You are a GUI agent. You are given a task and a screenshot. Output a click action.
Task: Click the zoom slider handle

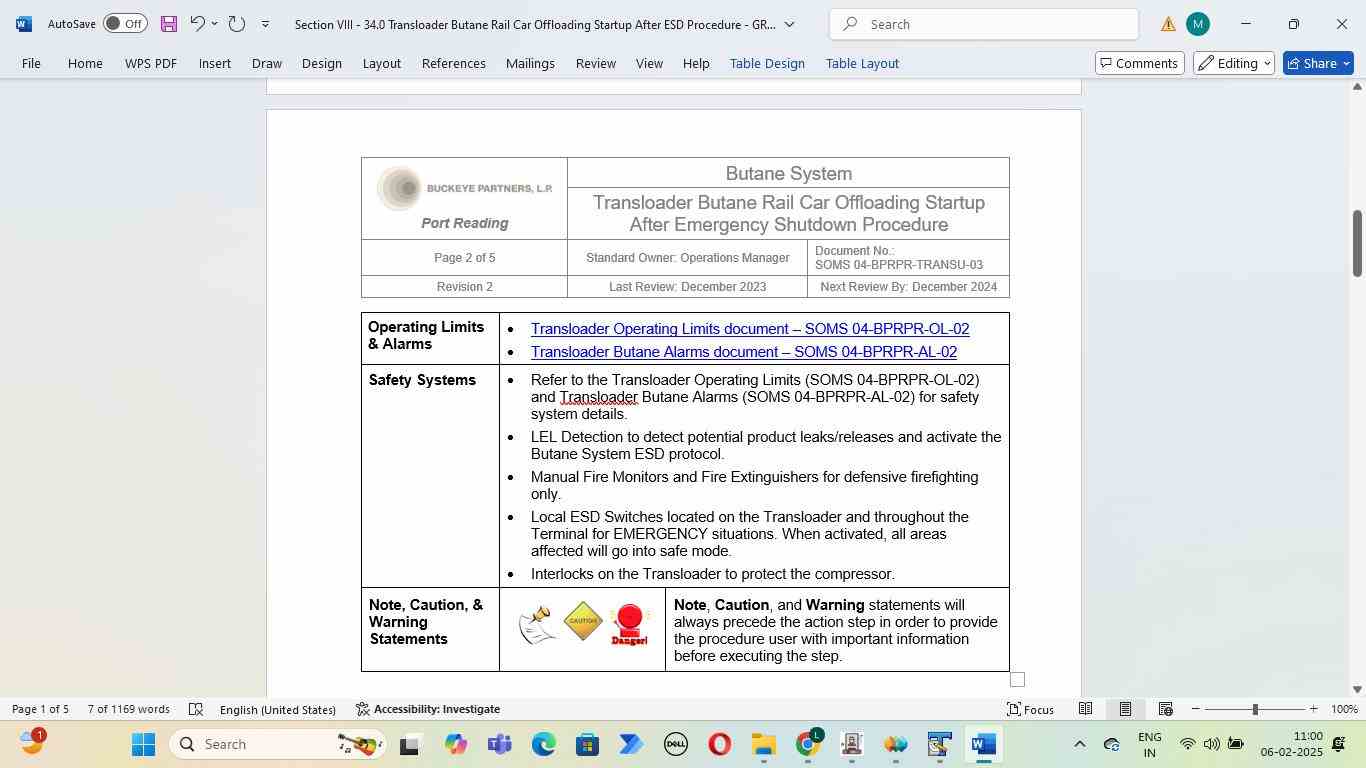(x=1255, y=709)
